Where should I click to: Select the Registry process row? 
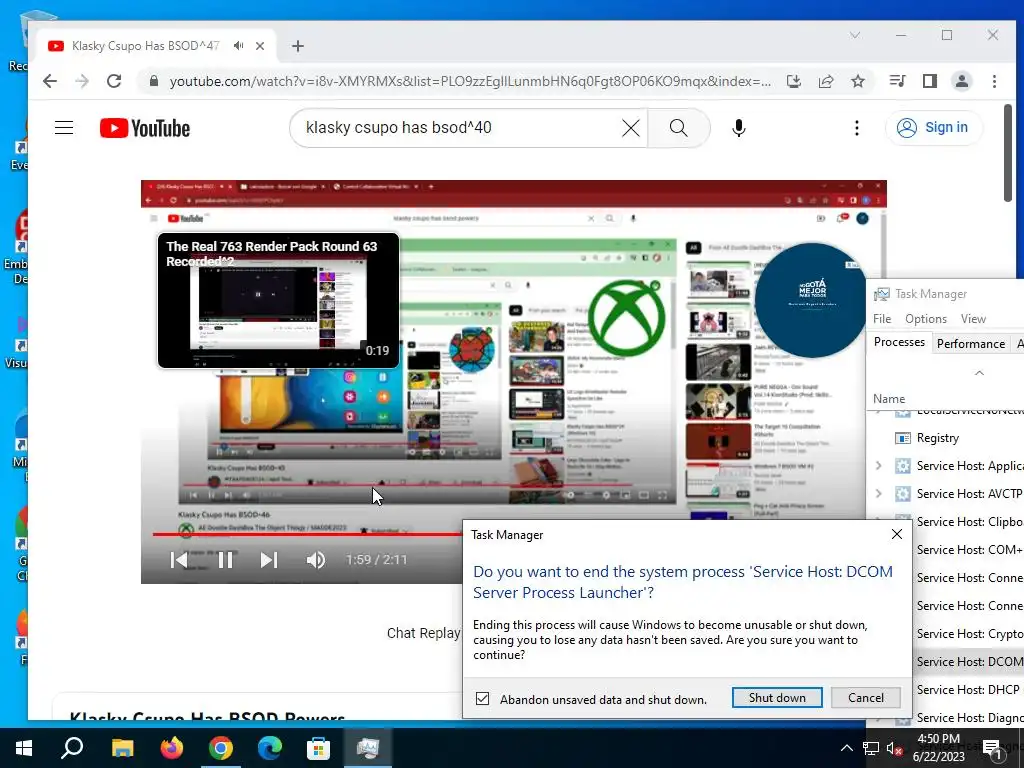point(946,438)
